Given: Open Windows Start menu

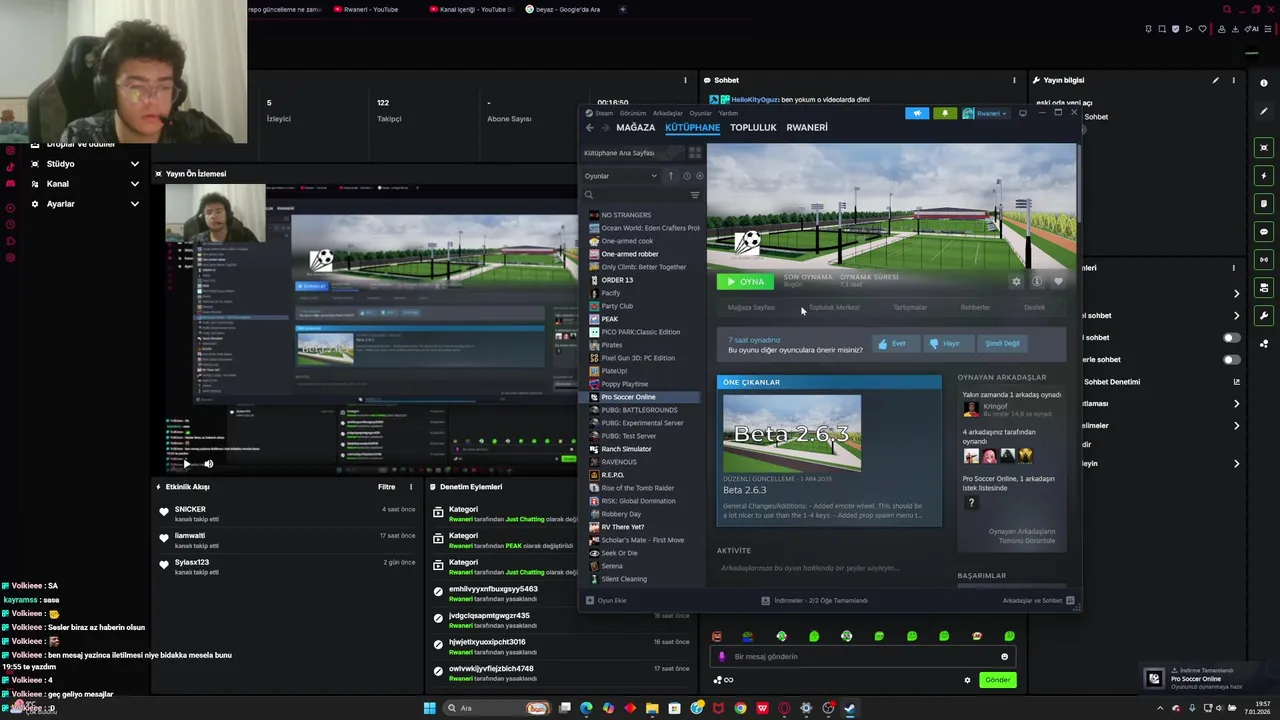Looking at the screenshot, I should click(x=430, y=708).
